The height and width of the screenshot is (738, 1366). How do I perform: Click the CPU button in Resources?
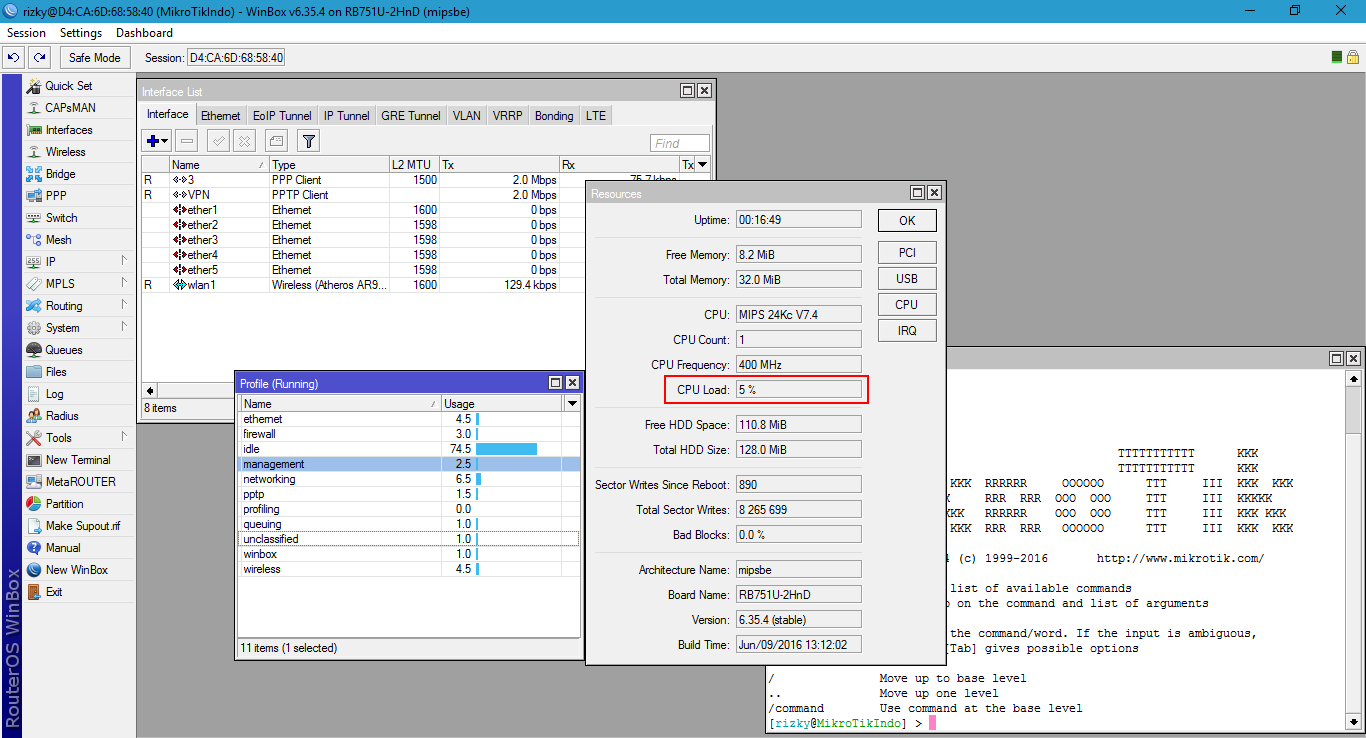pyautogui.click(x=907, y=305)
